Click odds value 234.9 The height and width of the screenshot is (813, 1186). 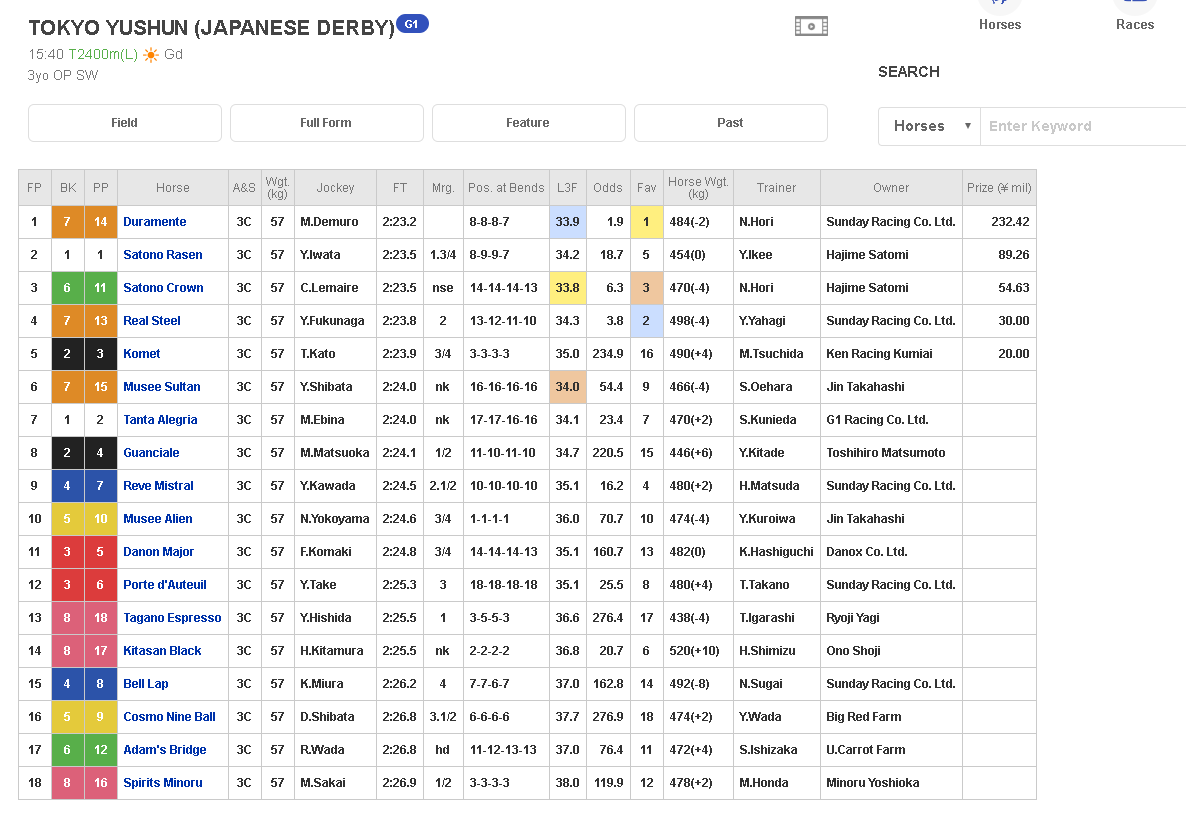[x=607, y=354]
